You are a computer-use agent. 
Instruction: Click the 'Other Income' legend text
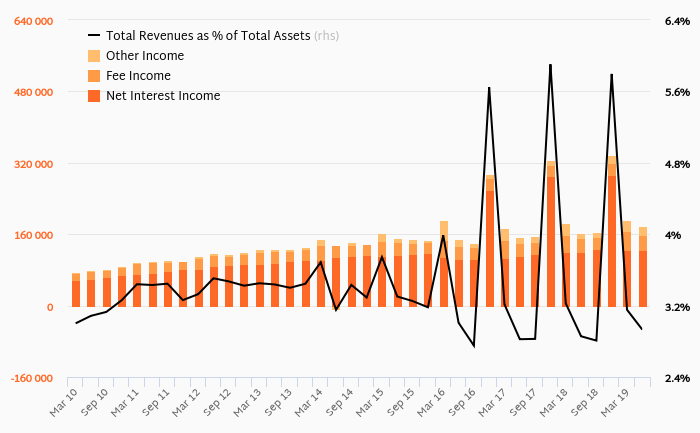144,56
